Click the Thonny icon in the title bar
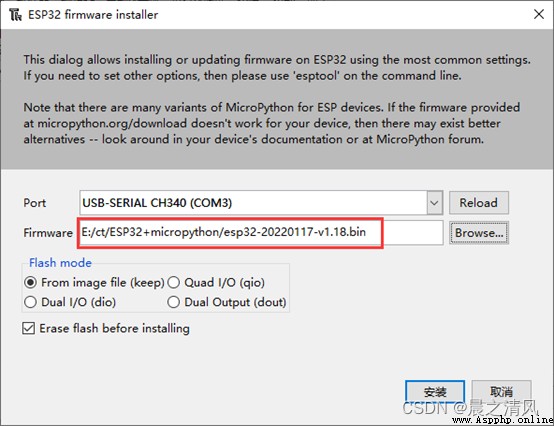 pyautogui.click(x=15, y=15)
